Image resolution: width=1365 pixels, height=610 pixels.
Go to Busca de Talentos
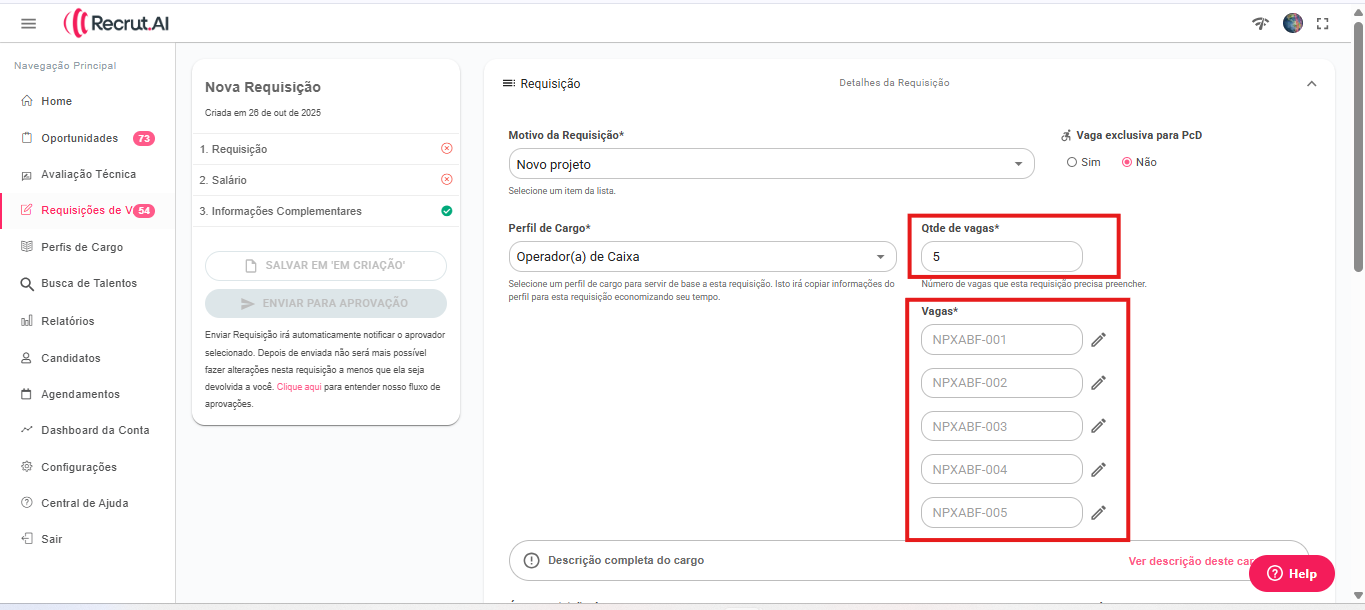click(88, 283)
